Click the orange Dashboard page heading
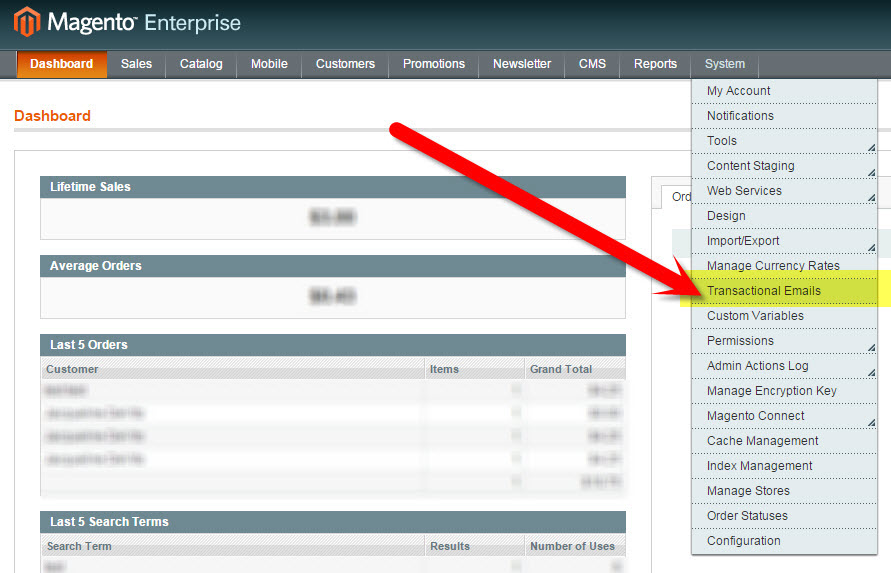Image resolution: width=891 pixels, height=573 pixels. pos(52,116)
